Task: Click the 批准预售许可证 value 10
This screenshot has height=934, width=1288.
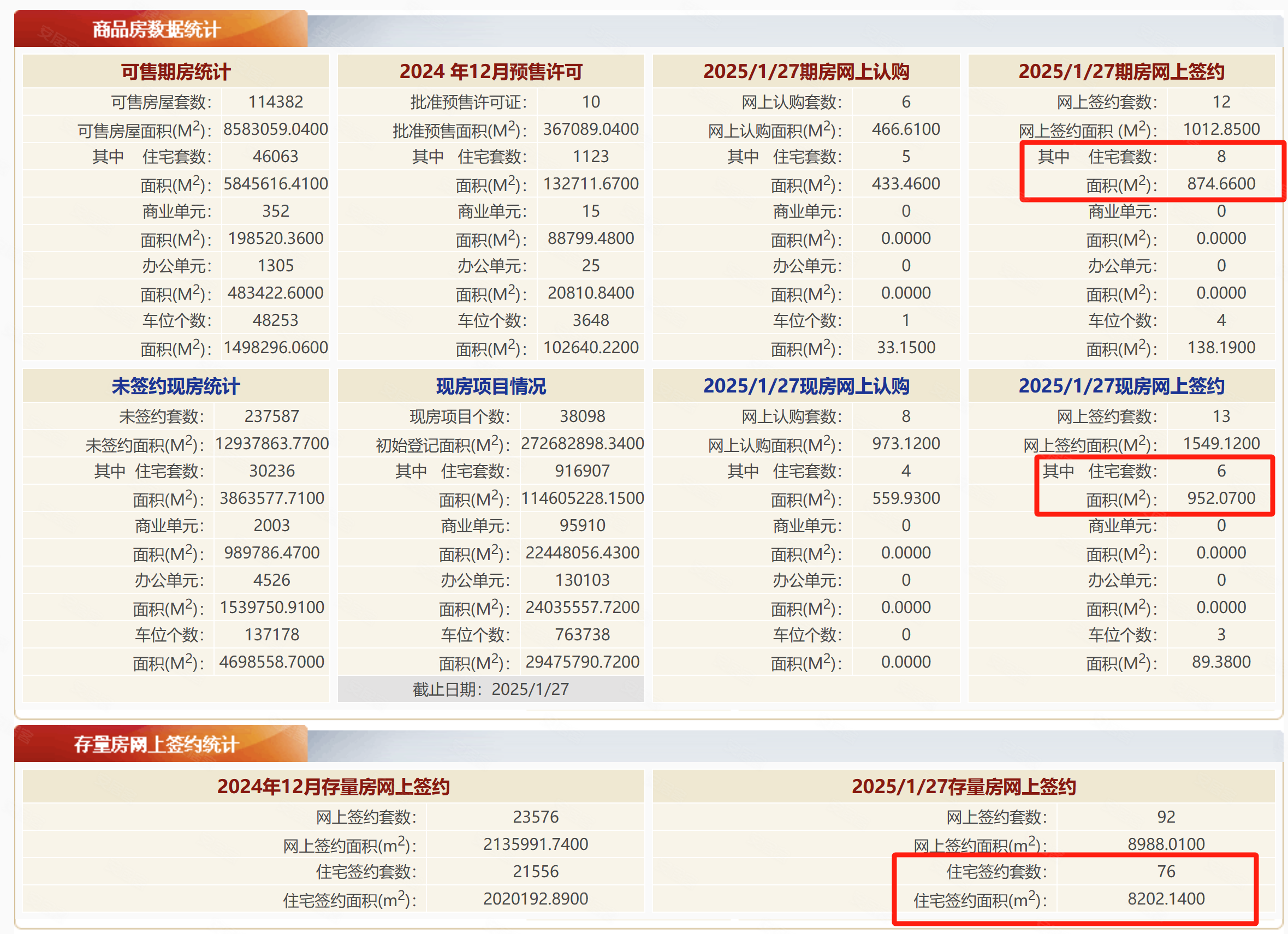Action: 591,102
